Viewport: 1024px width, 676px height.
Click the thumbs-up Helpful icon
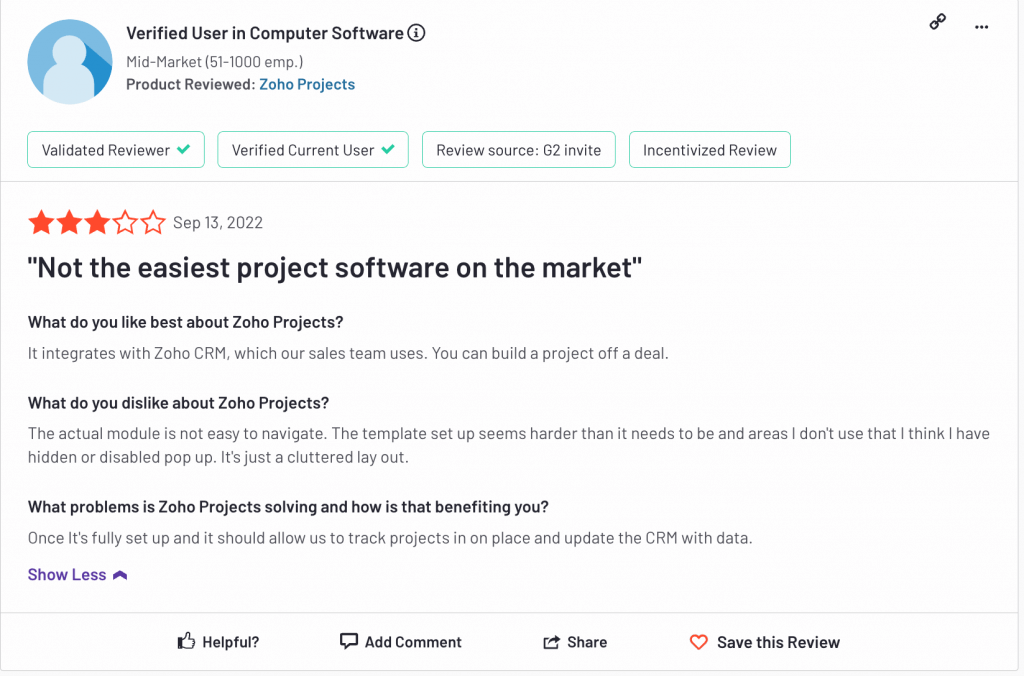(186, 641)
